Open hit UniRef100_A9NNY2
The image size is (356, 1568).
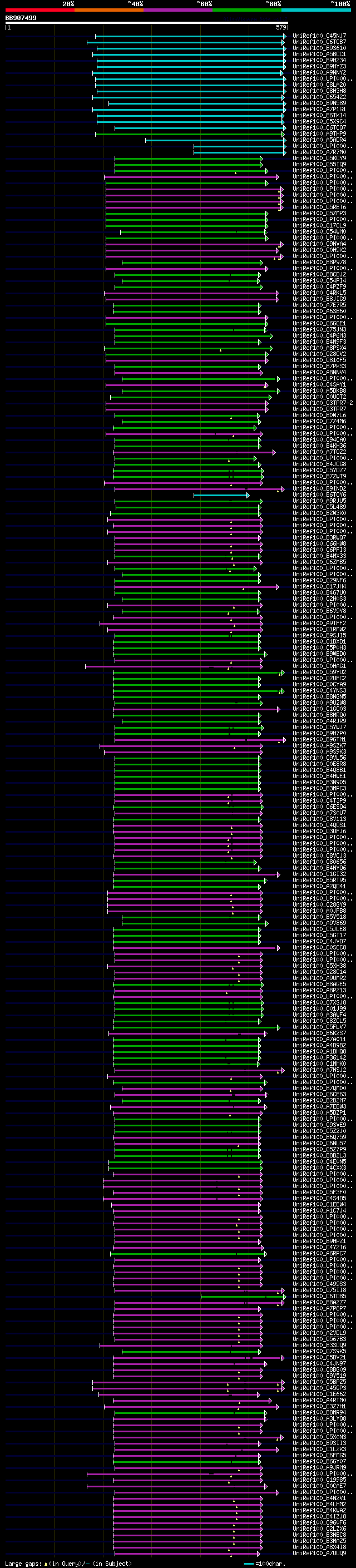[x=319, y=72]
